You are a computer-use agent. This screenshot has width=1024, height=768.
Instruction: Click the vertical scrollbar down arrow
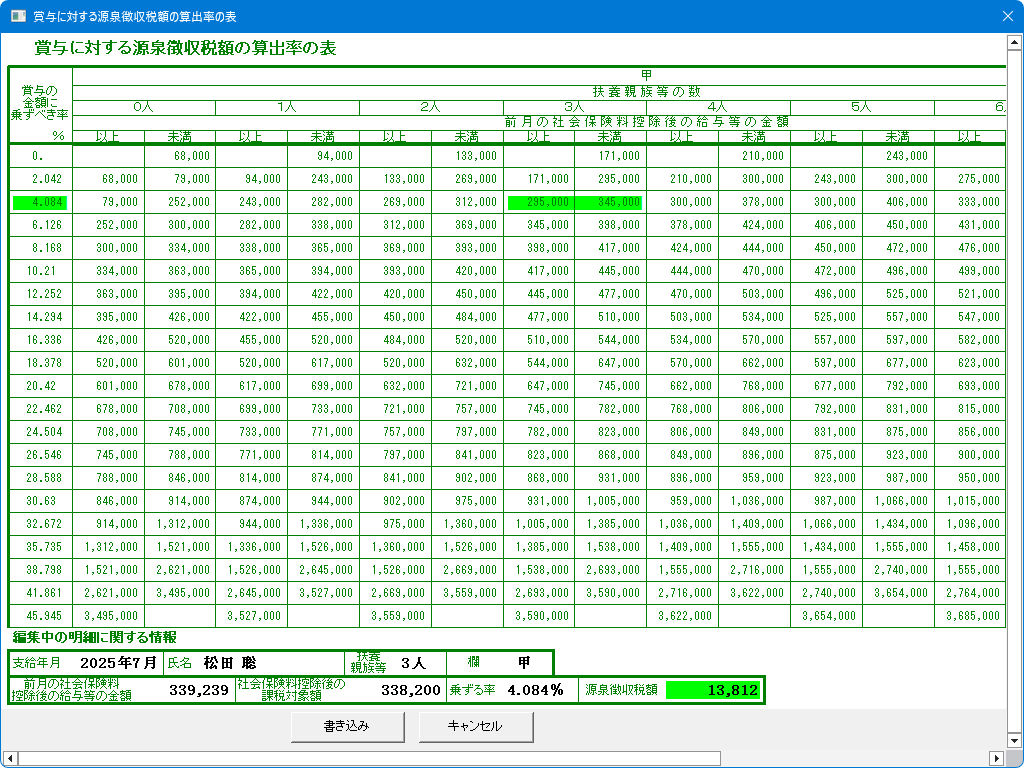[x=1014, y=742]
